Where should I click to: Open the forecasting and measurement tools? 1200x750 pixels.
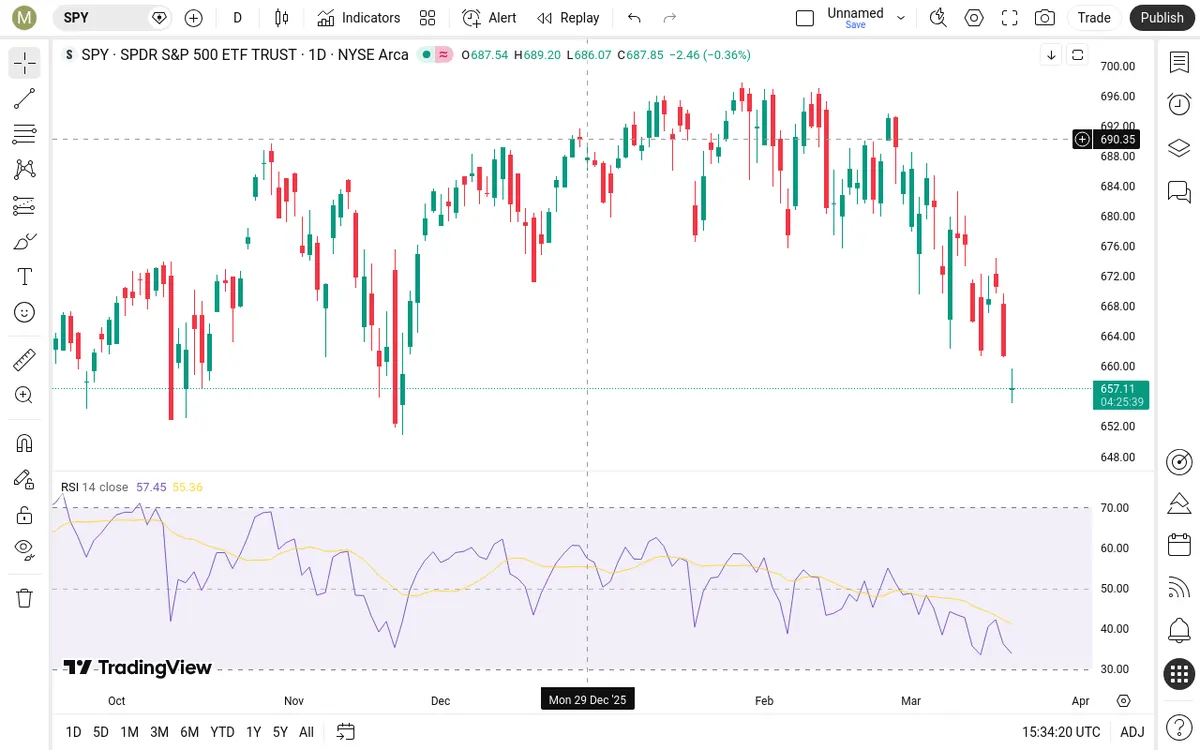[x=25, y=206]
